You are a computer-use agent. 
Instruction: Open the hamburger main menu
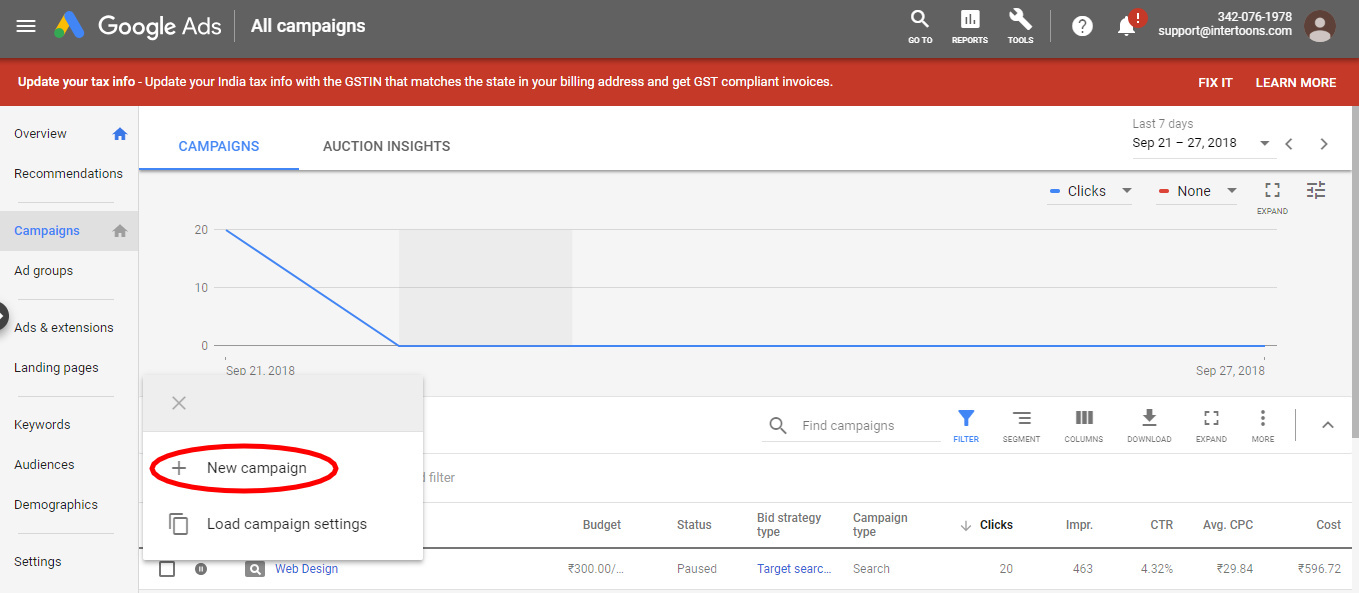click(26, 26)
